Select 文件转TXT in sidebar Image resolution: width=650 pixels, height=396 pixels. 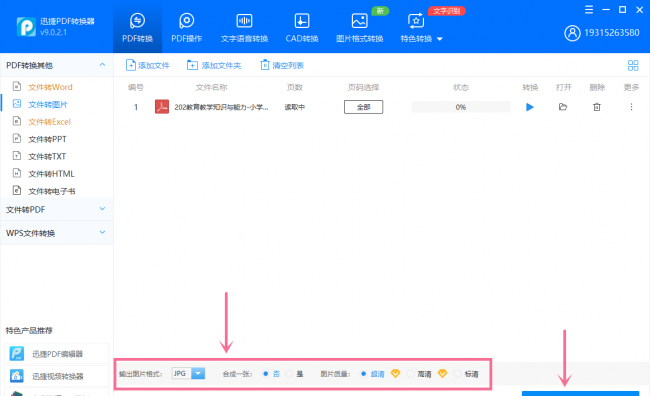(x=47, y=157)
